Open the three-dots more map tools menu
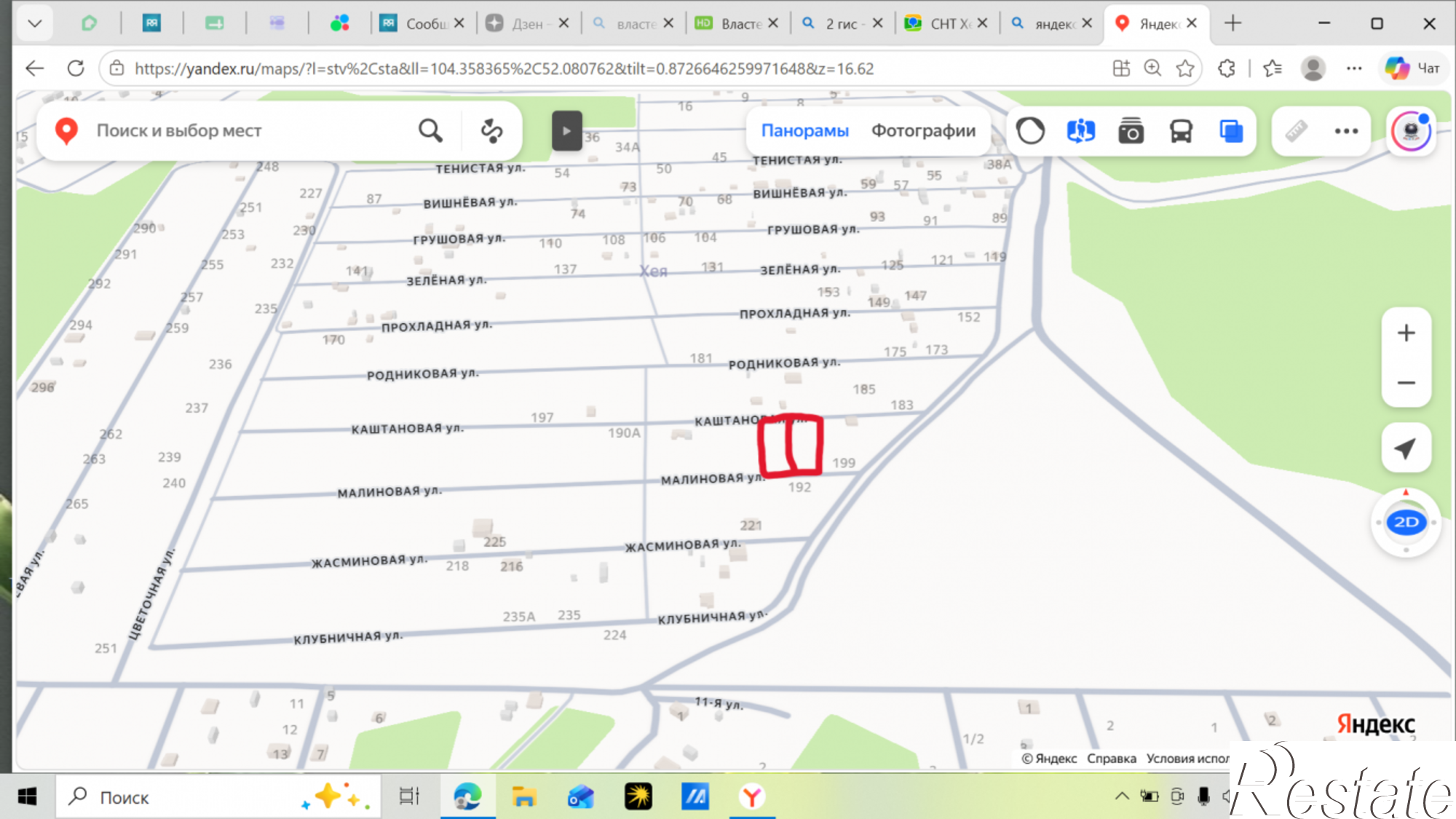 [x=1346, y=131]
